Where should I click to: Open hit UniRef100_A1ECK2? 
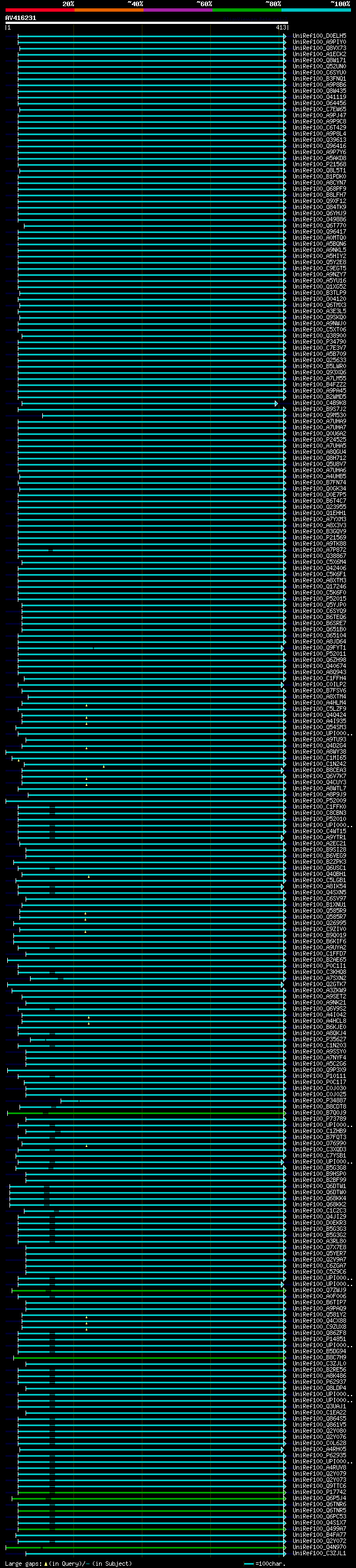(319, 54)
